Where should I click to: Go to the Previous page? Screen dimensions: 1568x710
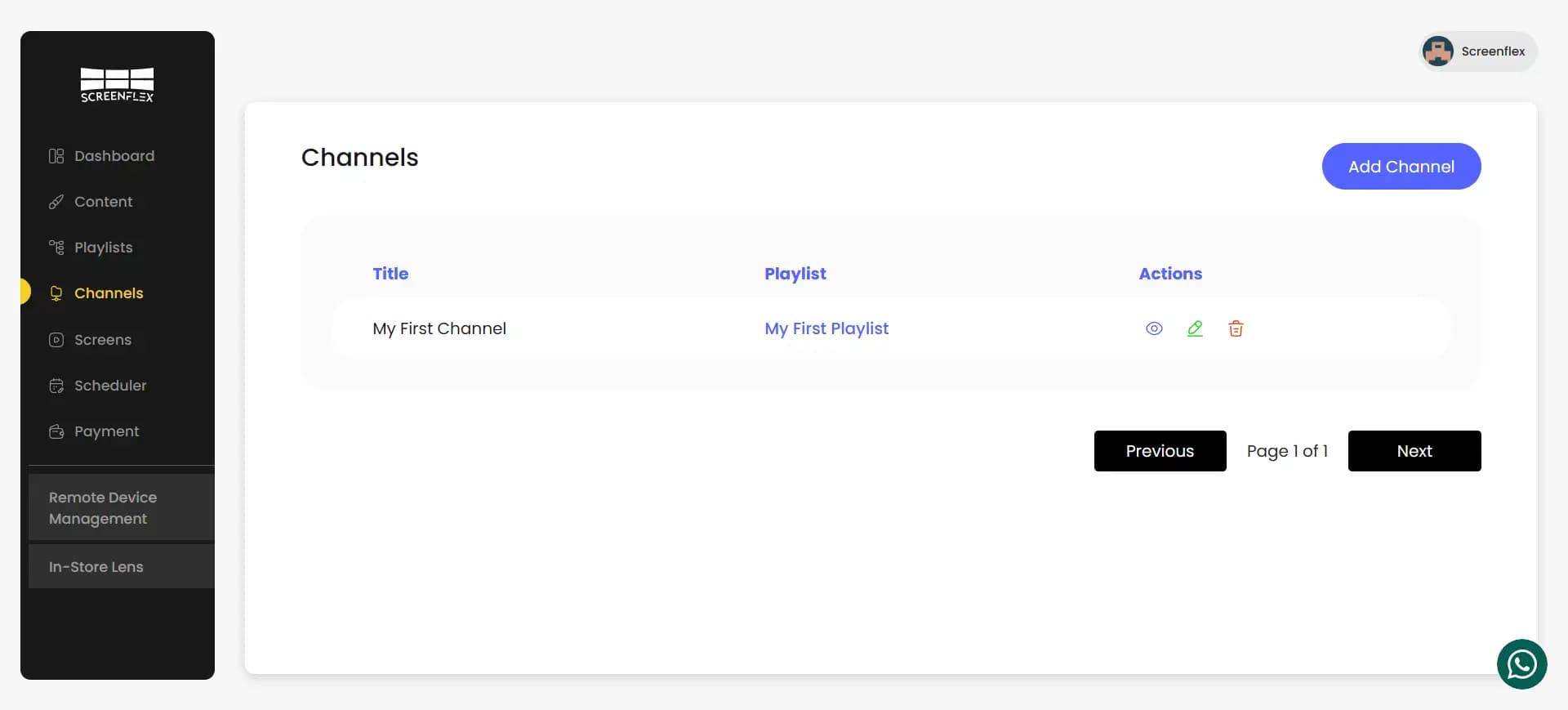[x=1160, y=451]
